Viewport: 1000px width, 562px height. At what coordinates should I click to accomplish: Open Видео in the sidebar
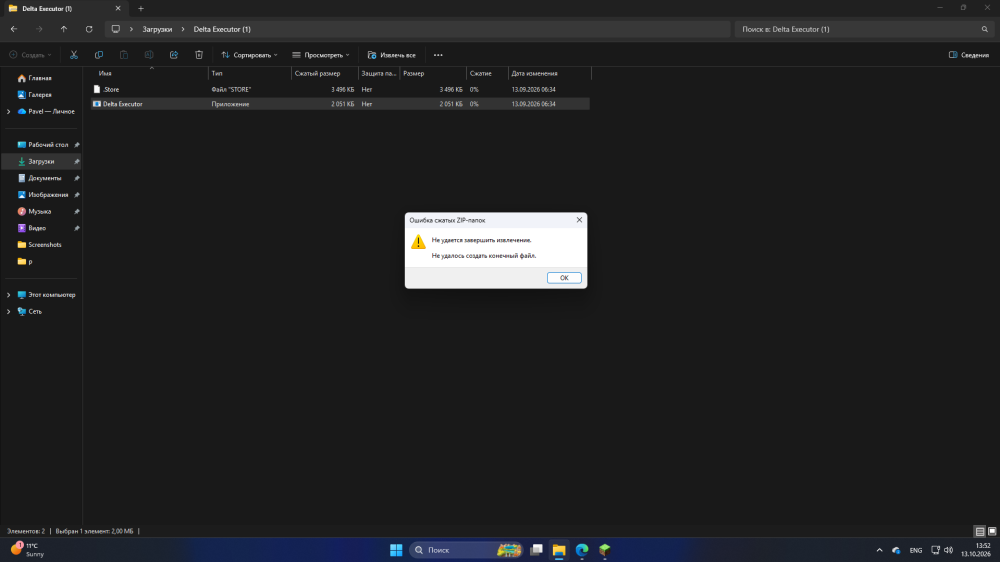[37, 228]
